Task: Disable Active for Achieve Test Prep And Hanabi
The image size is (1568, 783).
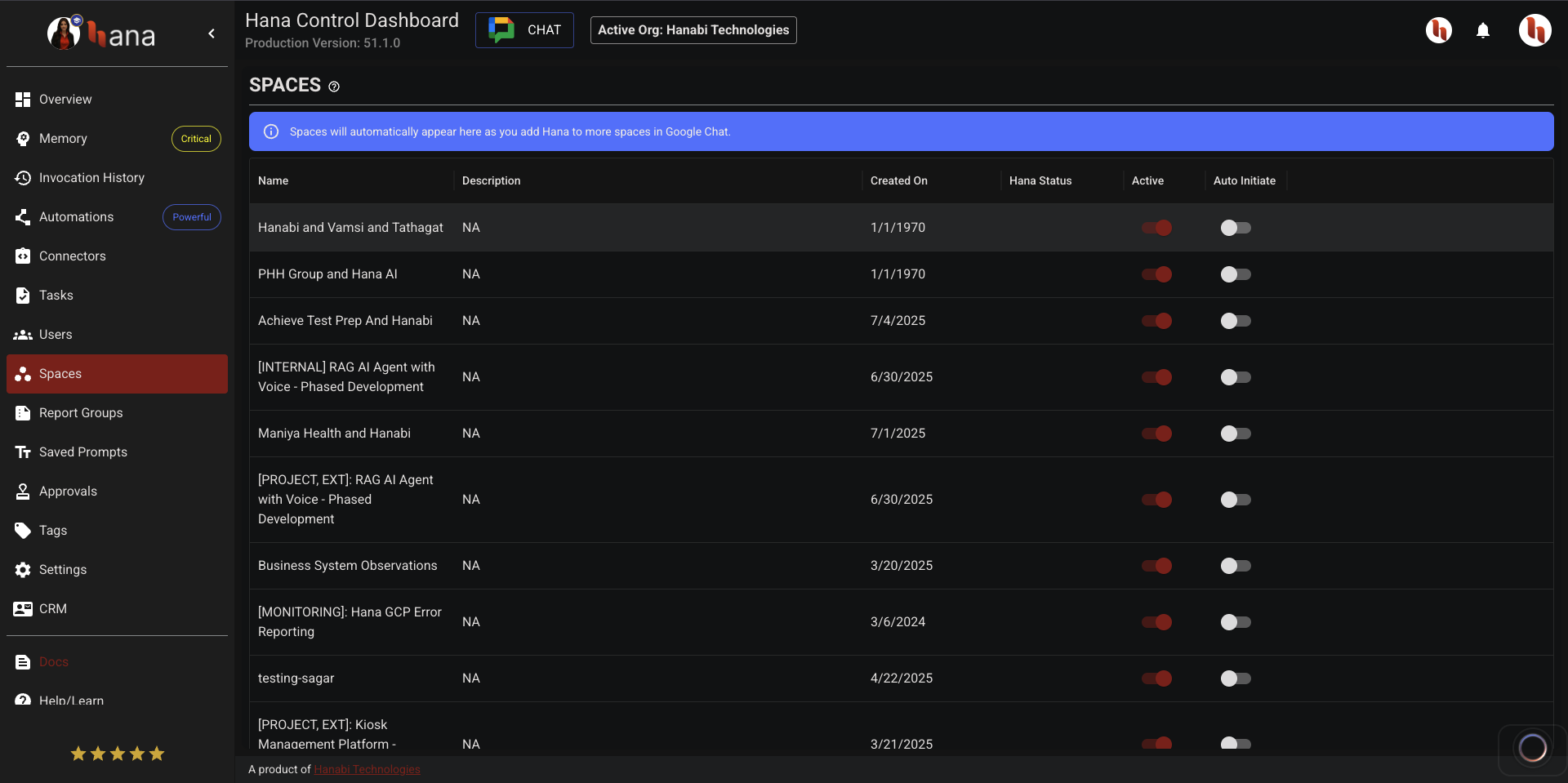Action: tap(1157, 321)
